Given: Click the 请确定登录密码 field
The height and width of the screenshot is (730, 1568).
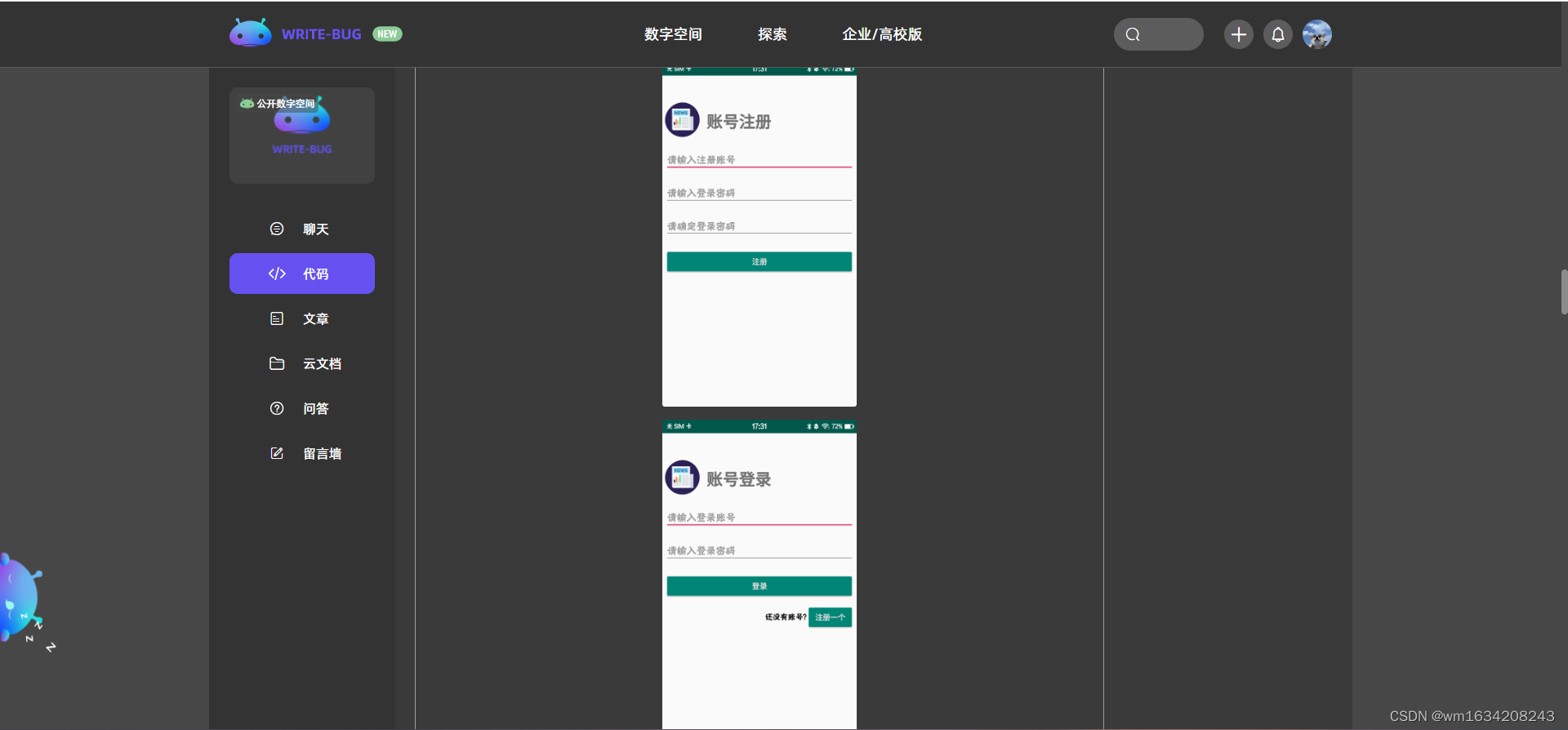Looking at the screenshot, I should tap(759, 226).
